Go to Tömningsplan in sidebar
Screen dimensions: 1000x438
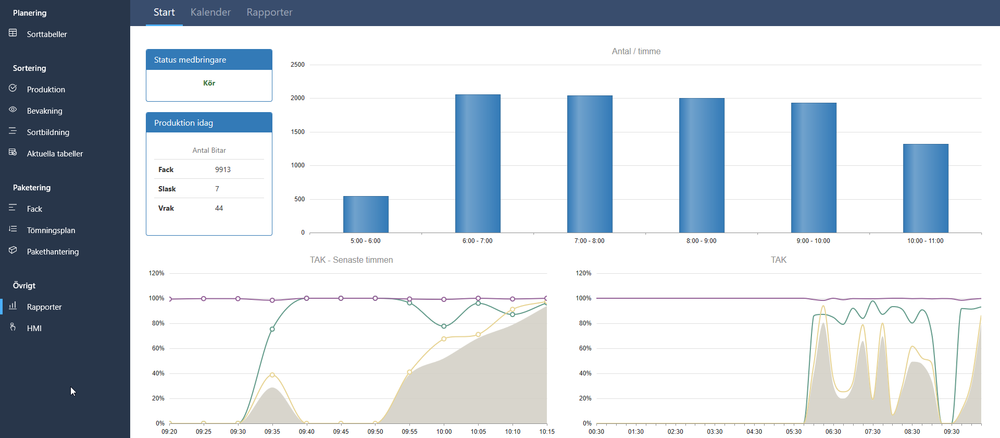[51, 230]
